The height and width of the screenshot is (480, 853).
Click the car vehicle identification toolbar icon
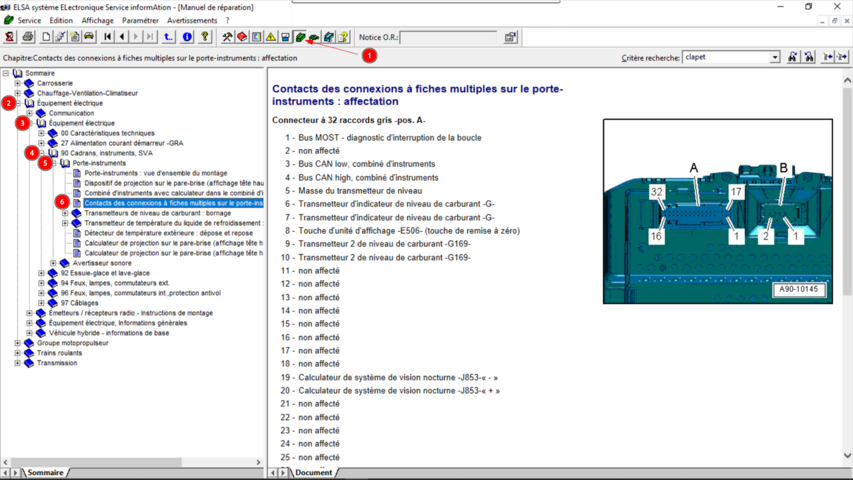pos(89,37)
